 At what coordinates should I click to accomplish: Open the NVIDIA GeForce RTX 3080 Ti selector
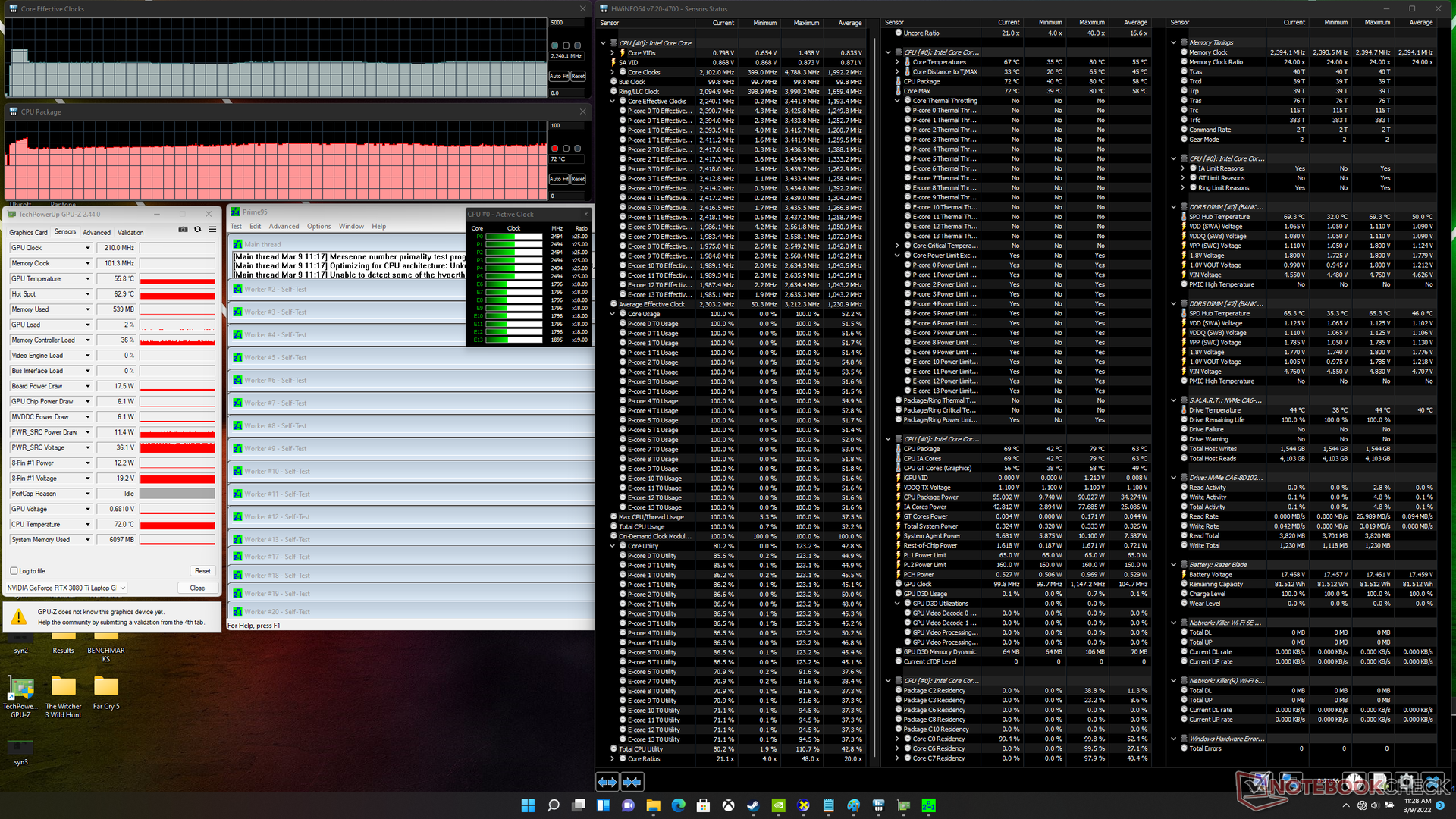67,588
